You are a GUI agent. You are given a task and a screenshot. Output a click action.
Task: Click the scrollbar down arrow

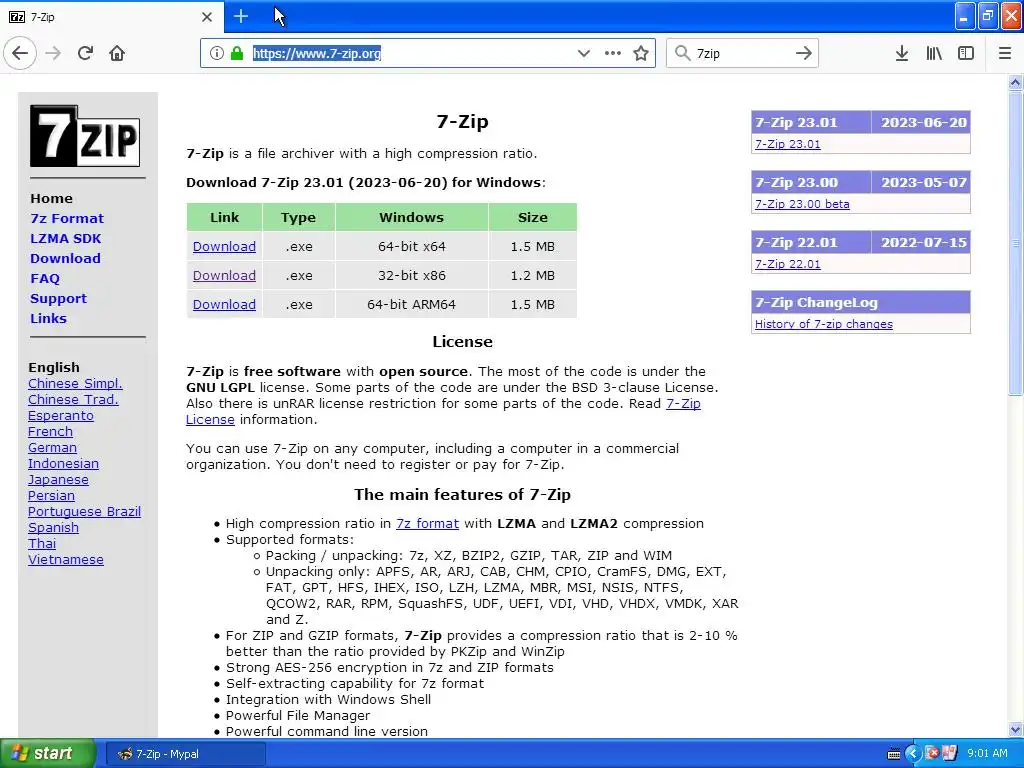(x=1016, y=729)
